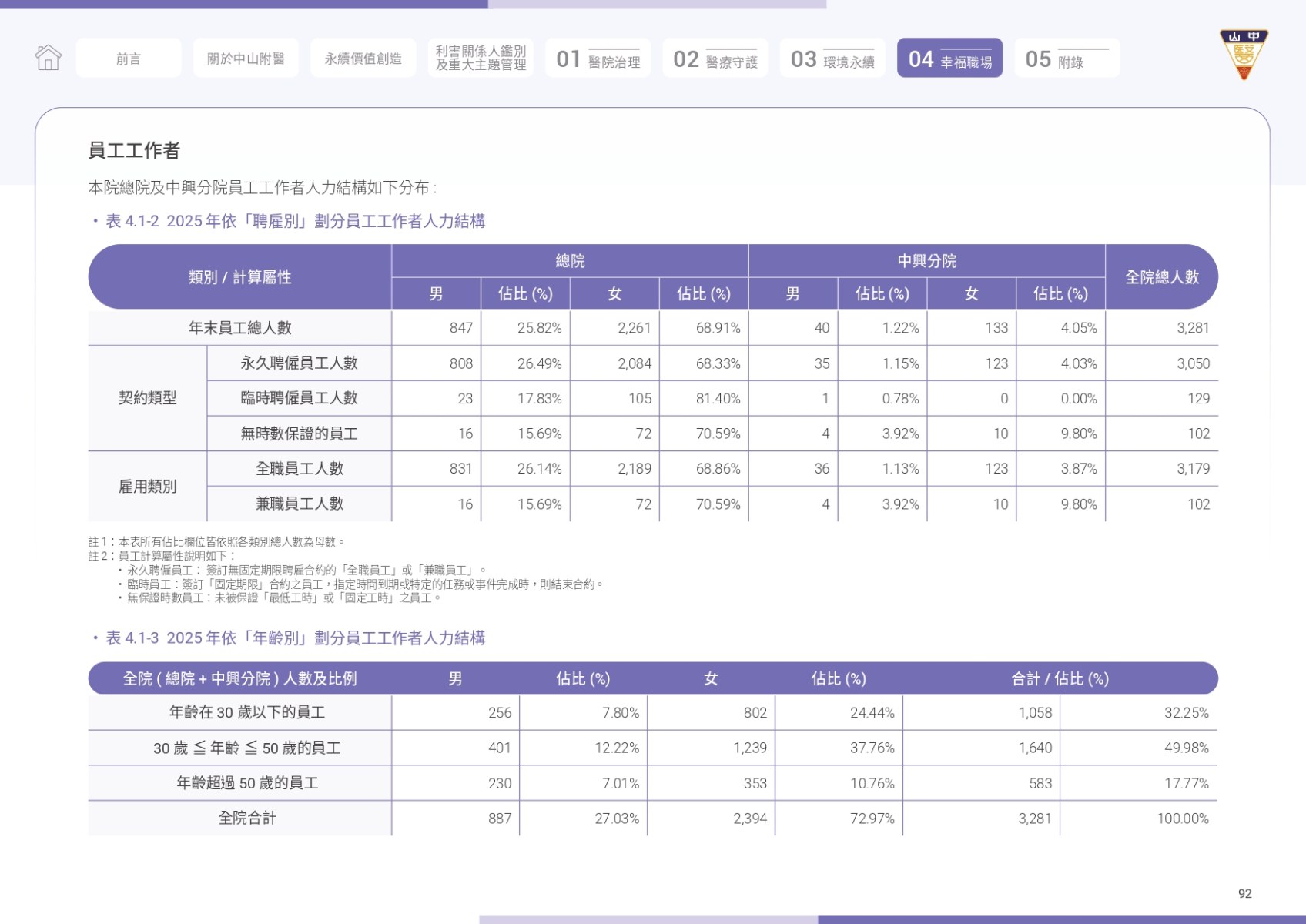
Task: Select value 72.97% in 全院合計 row
Action: tap(872, 819)
